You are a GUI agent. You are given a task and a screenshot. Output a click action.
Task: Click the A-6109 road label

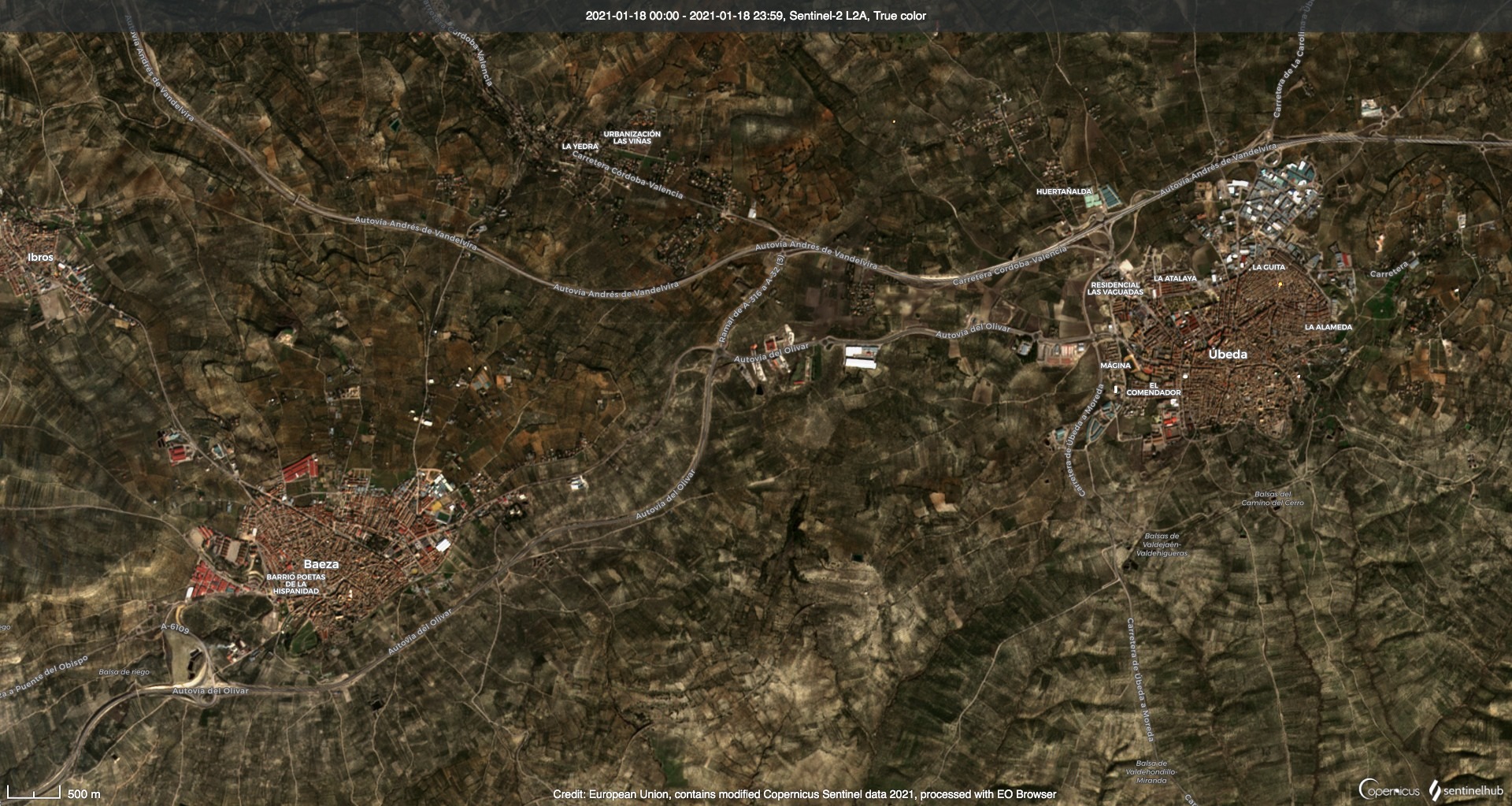pos(175,628)
